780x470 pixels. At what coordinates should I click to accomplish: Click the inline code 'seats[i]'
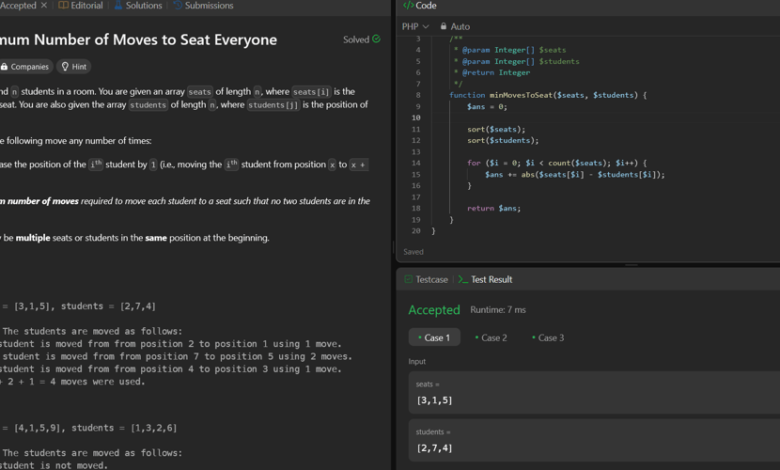pyautogui.click(x=311, y=92)
